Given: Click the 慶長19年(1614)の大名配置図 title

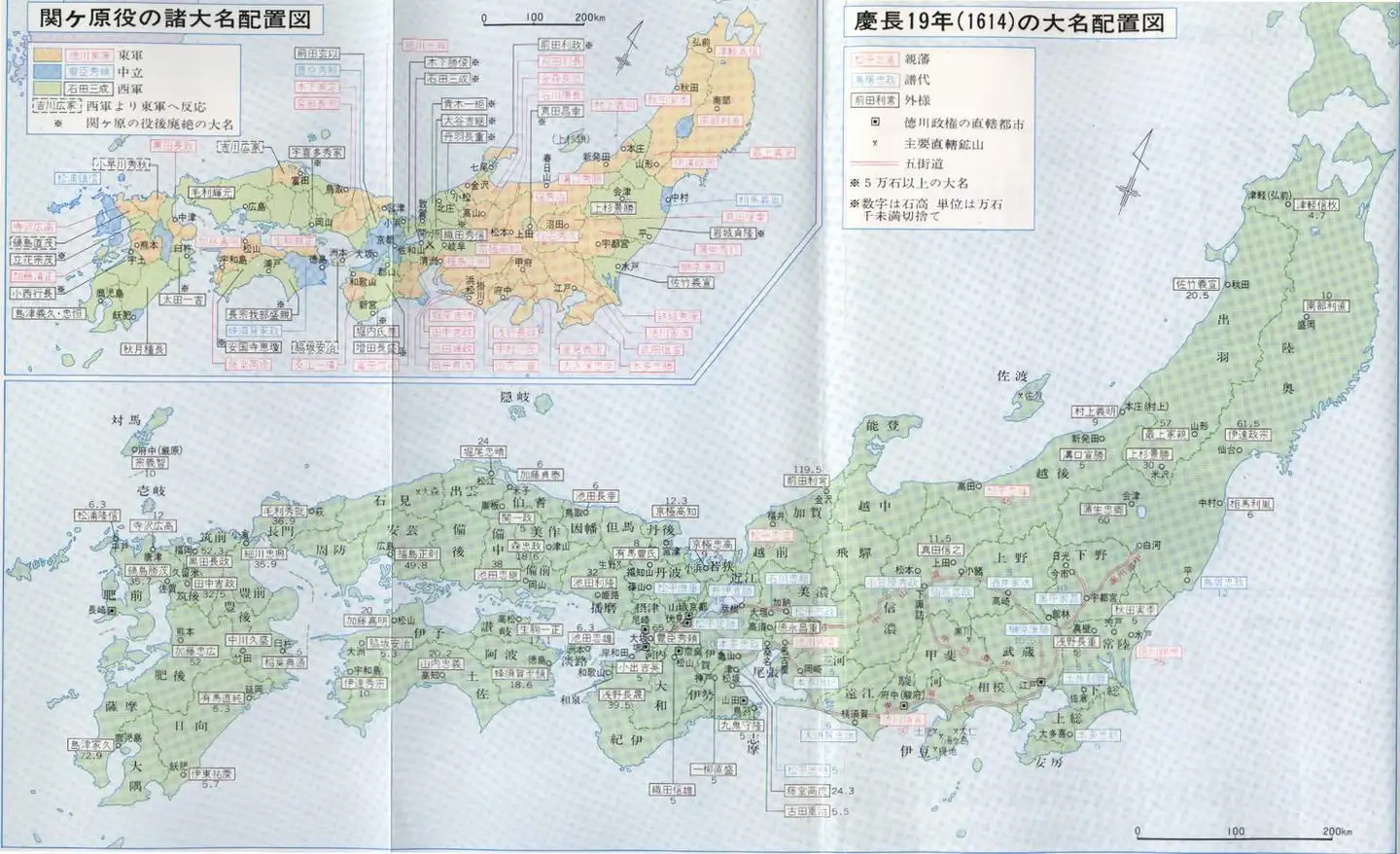Looking at the screenshot, I should coord(1009,21).
